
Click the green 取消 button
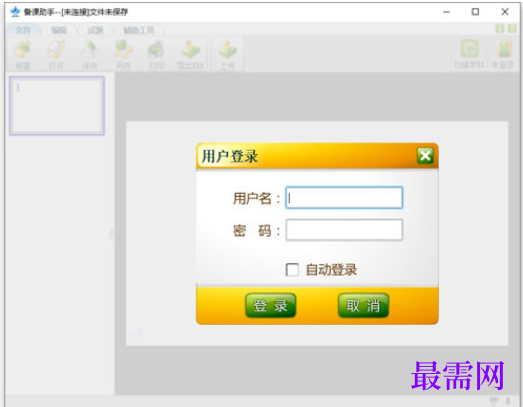(x=363, y=305)
